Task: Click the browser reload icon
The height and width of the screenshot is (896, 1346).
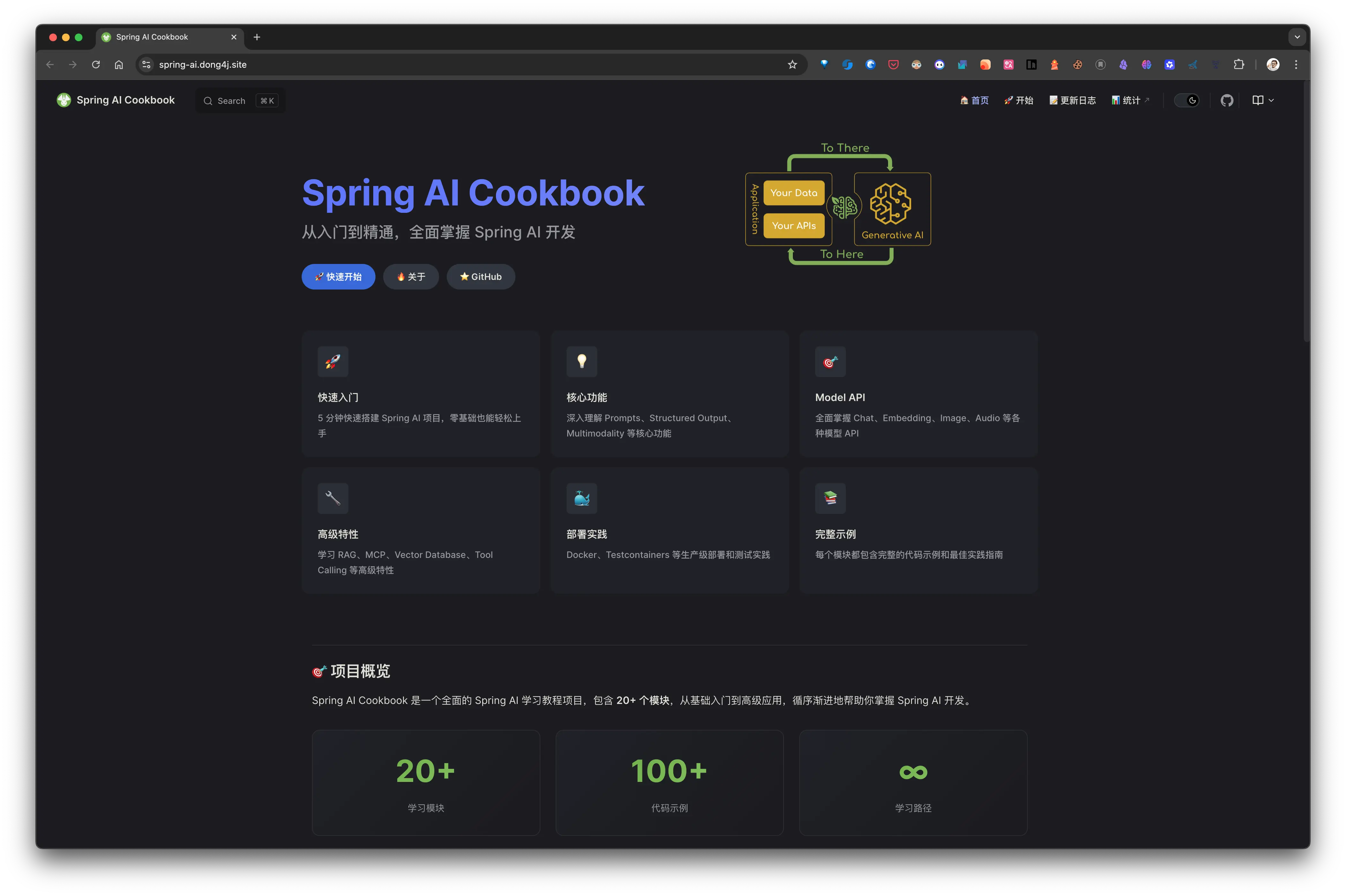Action: [96, 65]
